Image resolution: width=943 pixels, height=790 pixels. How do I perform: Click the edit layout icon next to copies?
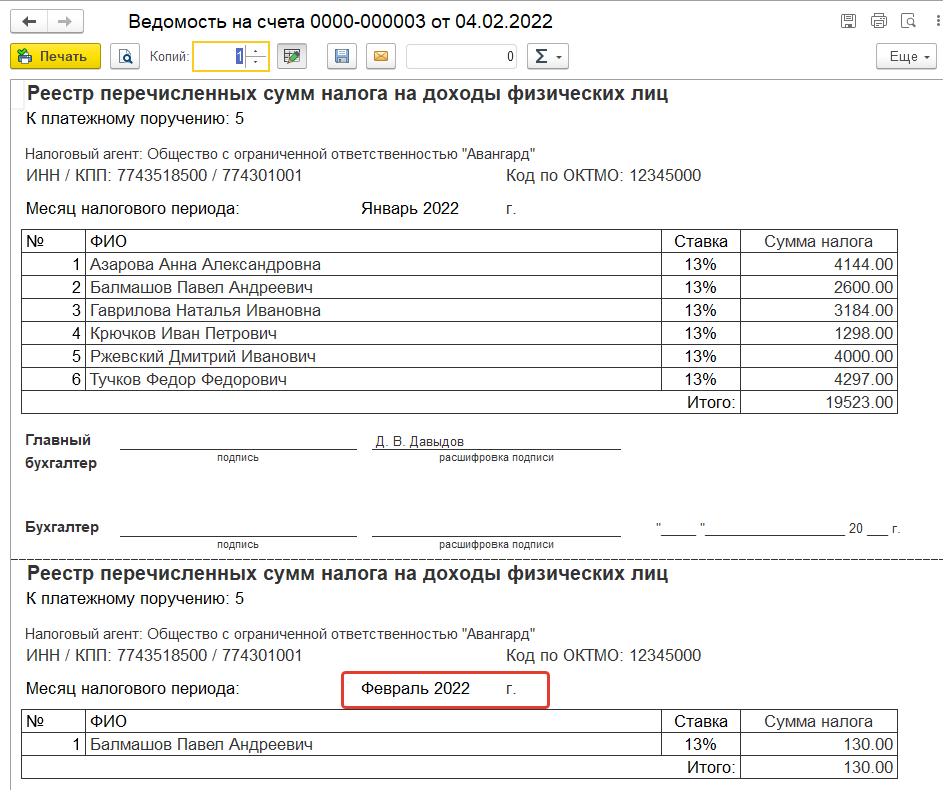[291, 57]
